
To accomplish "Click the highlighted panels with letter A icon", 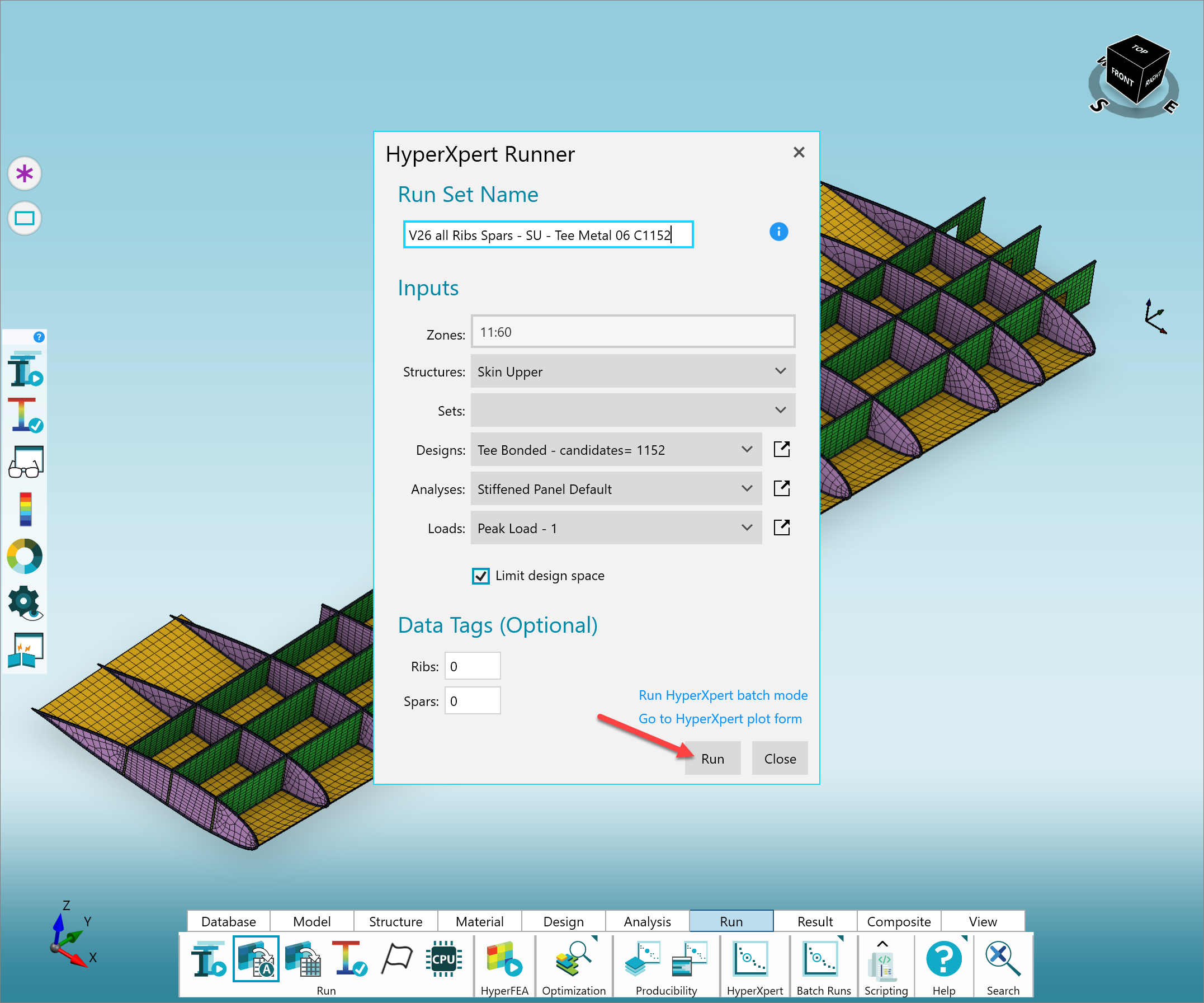I will point(256,959).
